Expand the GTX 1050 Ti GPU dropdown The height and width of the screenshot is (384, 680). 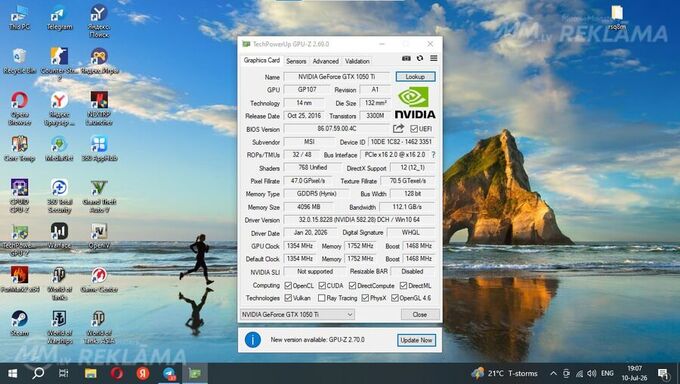(x=297, y=315)
